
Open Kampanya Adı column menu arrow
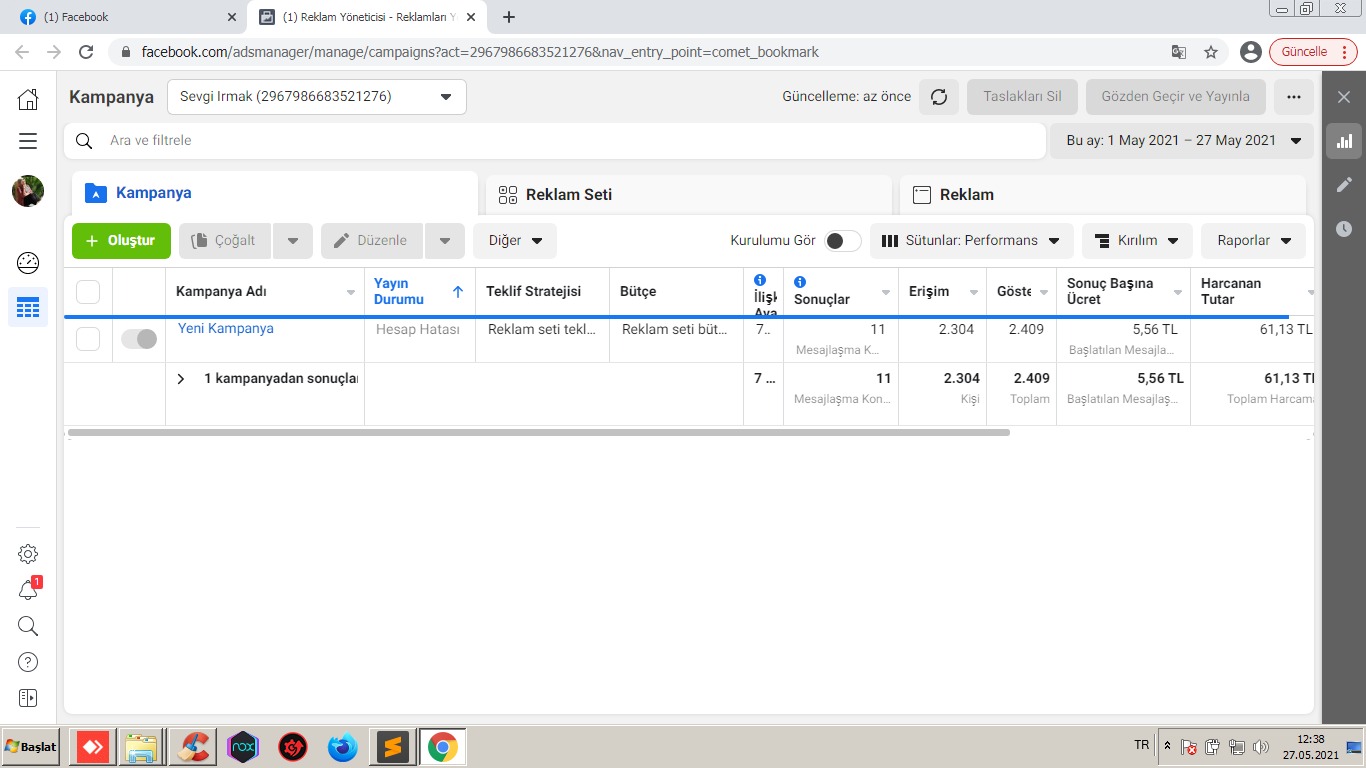[351, 293]
